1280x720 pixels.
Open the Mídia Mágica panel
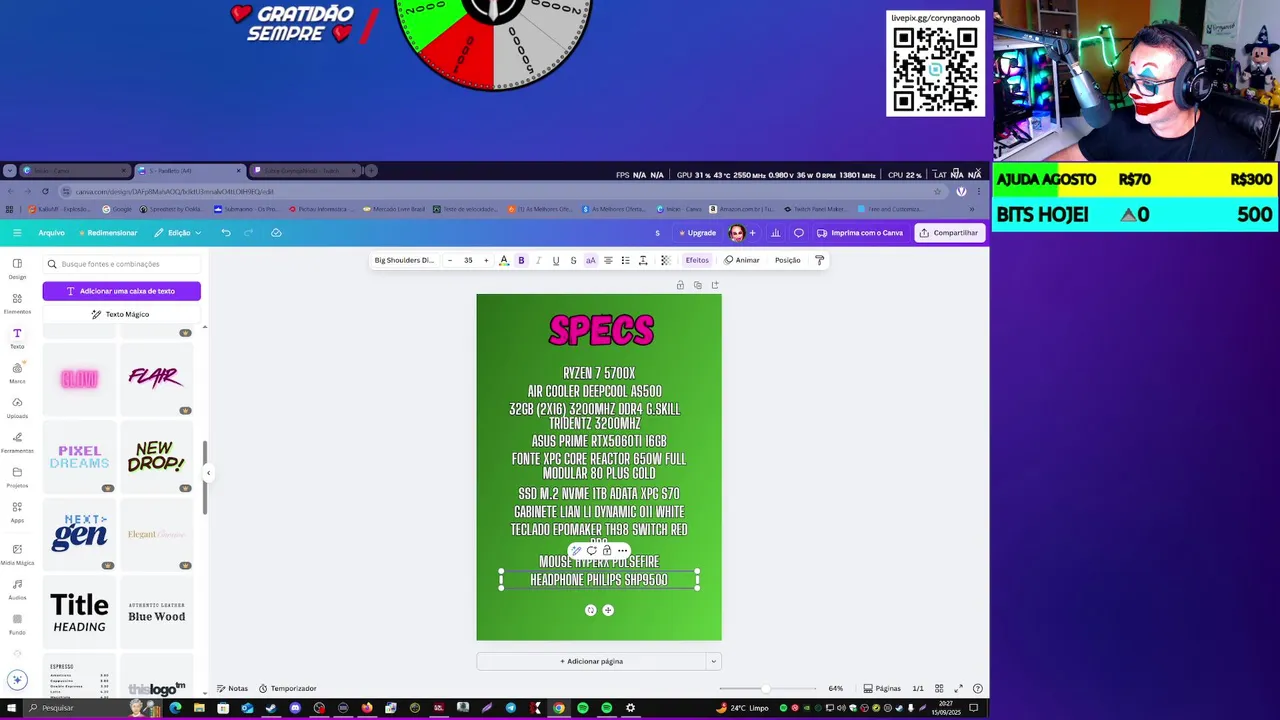point(17,554)
